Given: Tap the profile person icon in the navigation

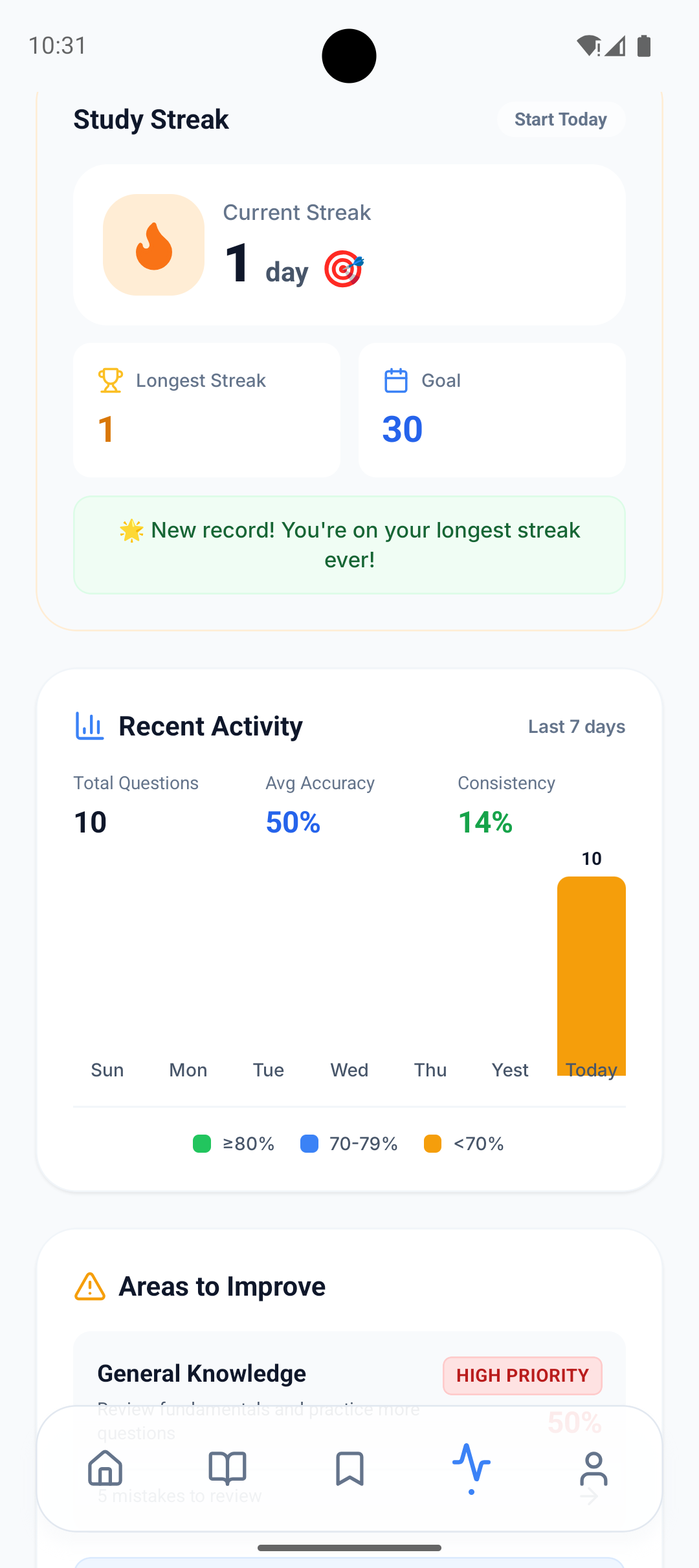Looking at the screenshot, I should [x=594, y=1468].
